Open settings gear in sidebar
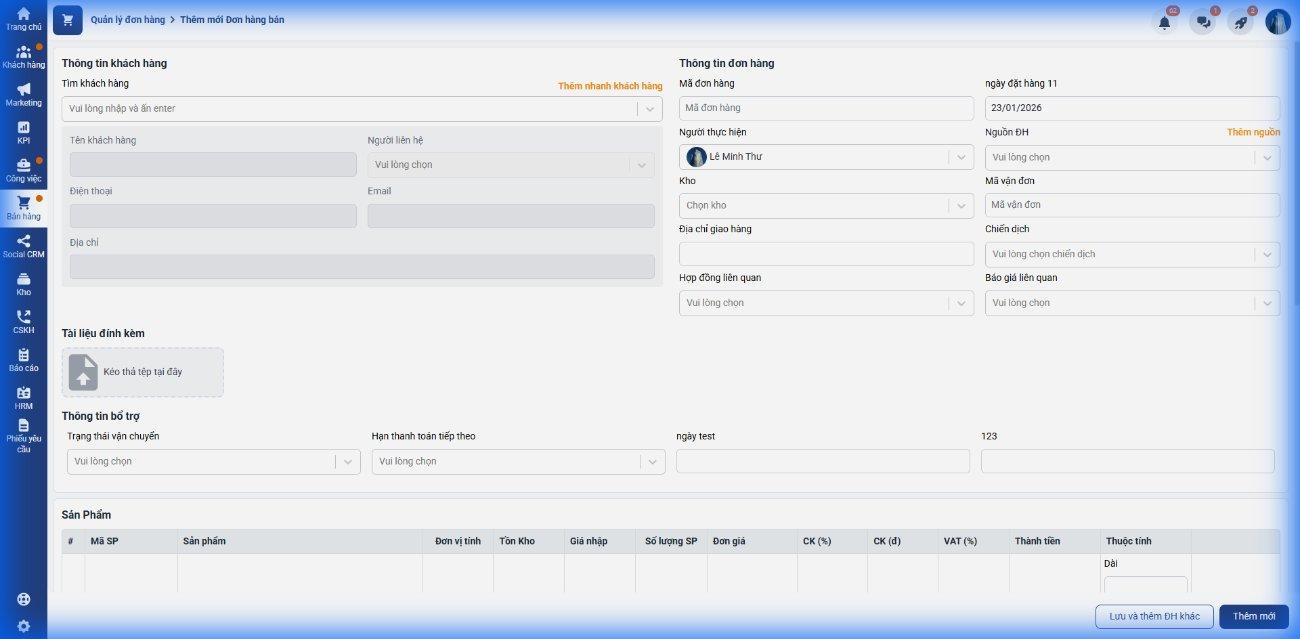Image resolution: width=1300 pixels, height=639 pixels. click(23, 626)
